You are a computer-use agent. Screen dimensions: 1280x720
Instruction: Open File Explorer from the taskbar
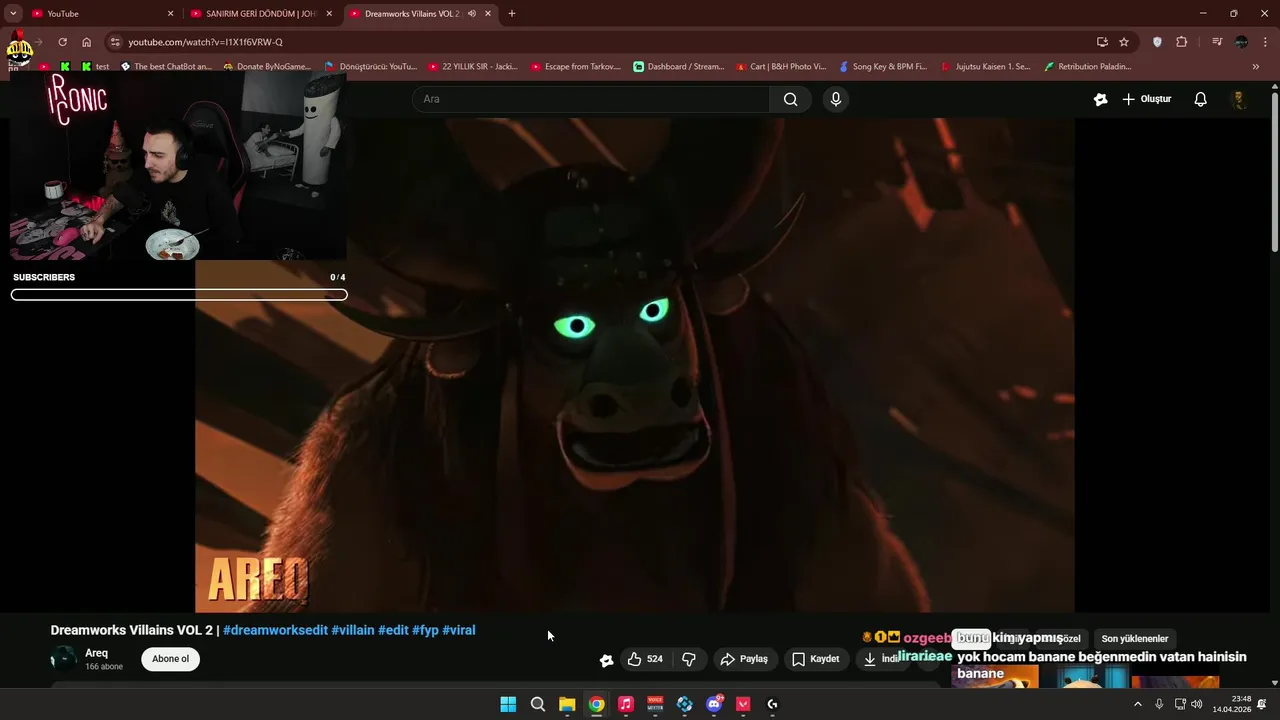coord(567,704)
